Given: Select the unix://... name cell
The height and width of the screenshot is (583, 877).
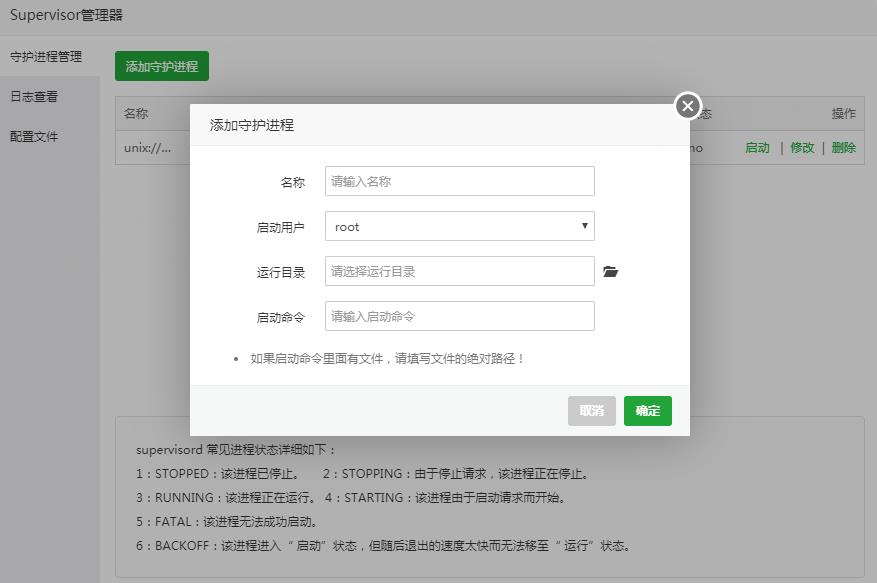Looking at the screenshot, I should pyautogui.click(x=148, y=148).
